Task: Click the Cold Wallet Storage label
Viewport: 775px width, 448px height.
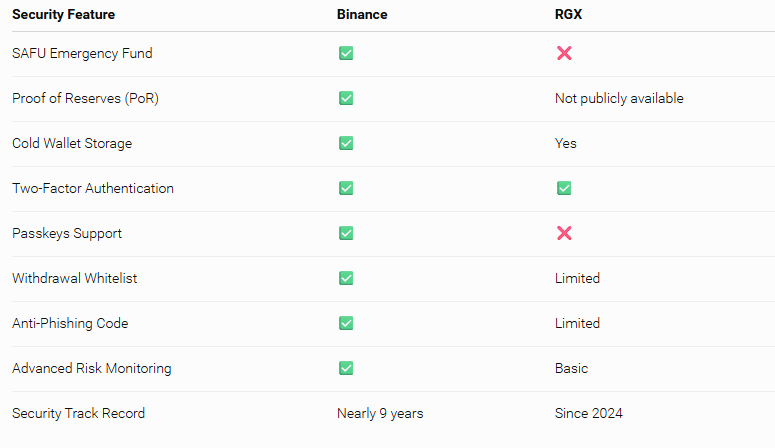Action: 72,143
